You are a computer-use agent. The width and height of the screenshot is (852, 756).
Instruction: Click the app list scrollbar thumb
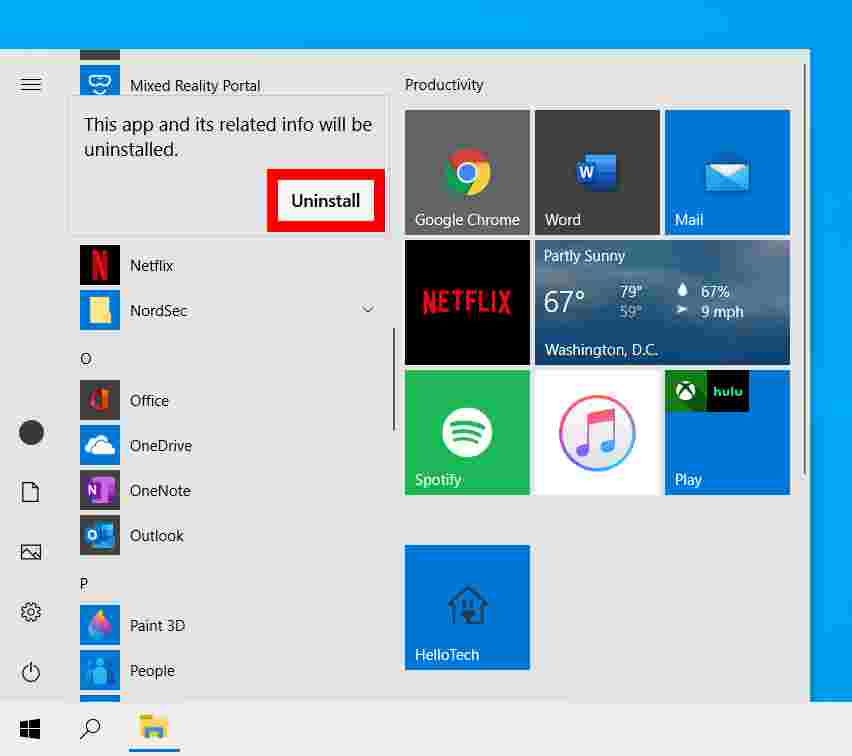coord(394,379)
